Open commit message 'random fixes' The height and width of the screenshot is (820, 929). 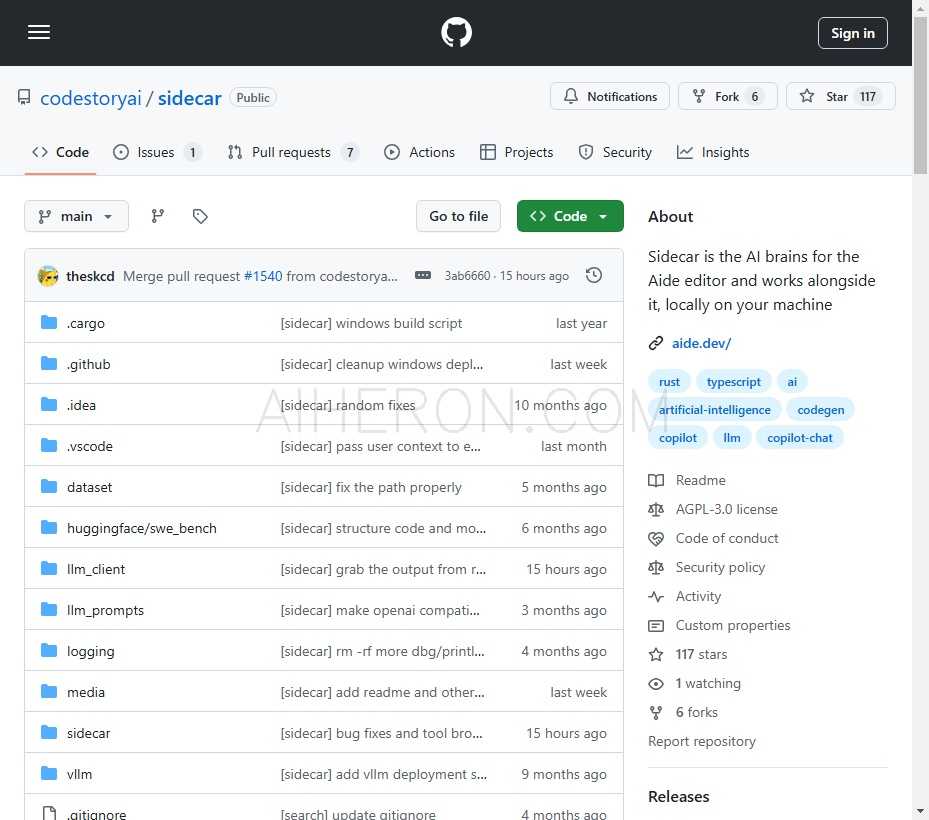[x=348, y=405]
